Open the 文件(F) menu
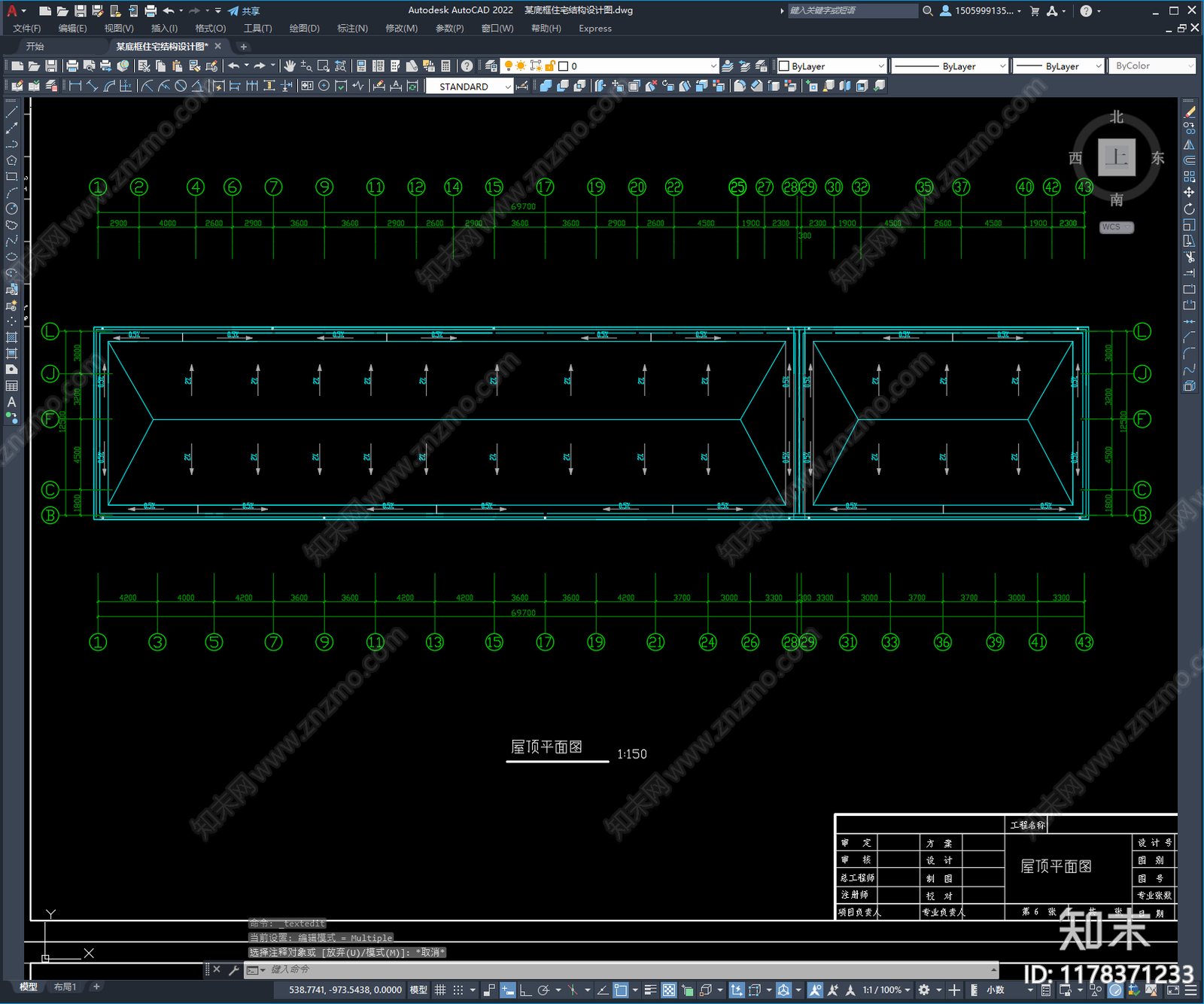This screenshot has height=1004, width=1204. coord(26,29)
